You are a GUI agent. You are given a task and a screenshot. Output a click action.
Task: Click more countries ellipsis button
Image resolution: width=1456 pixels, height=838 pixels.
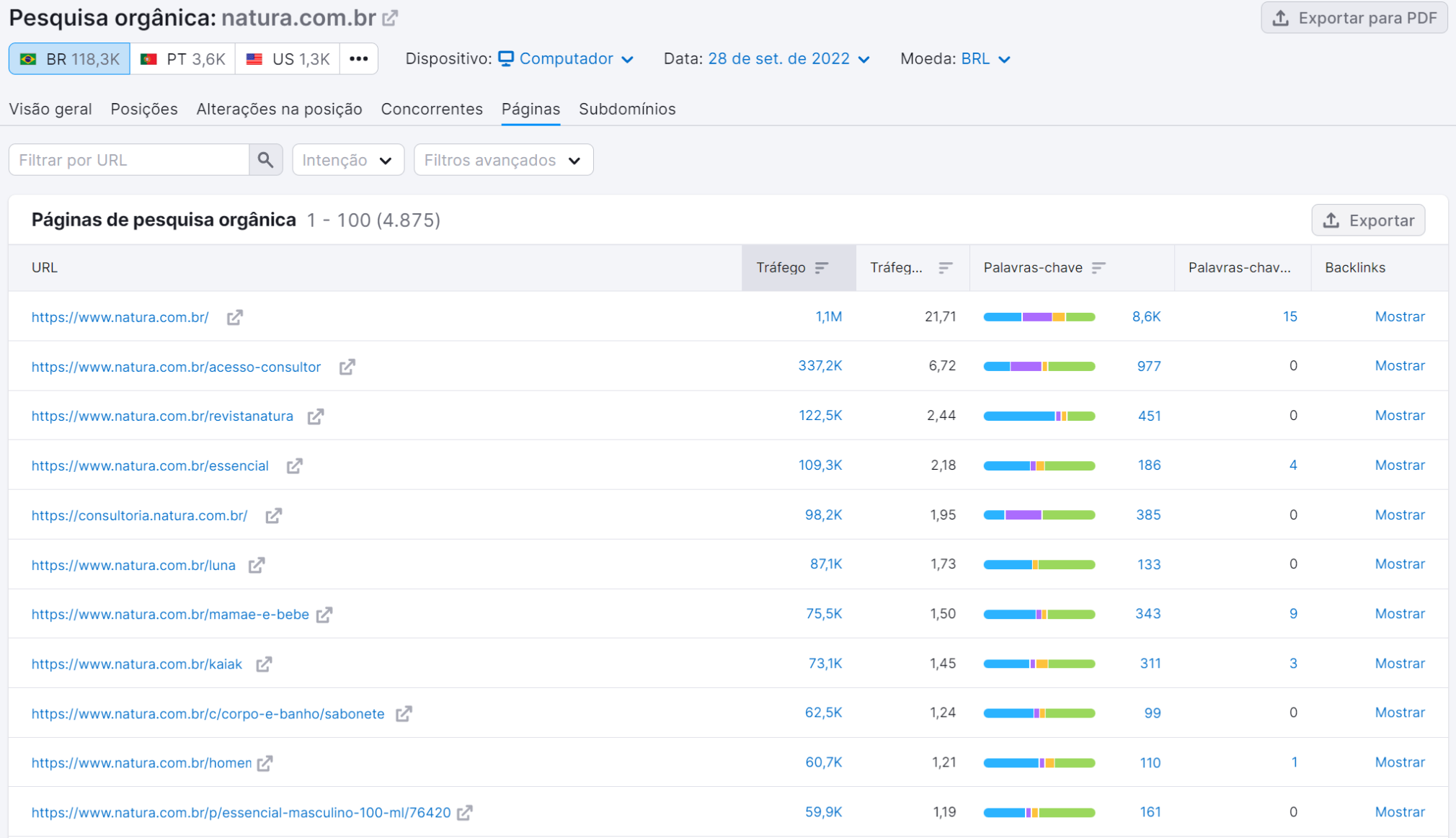click(358, 59)
